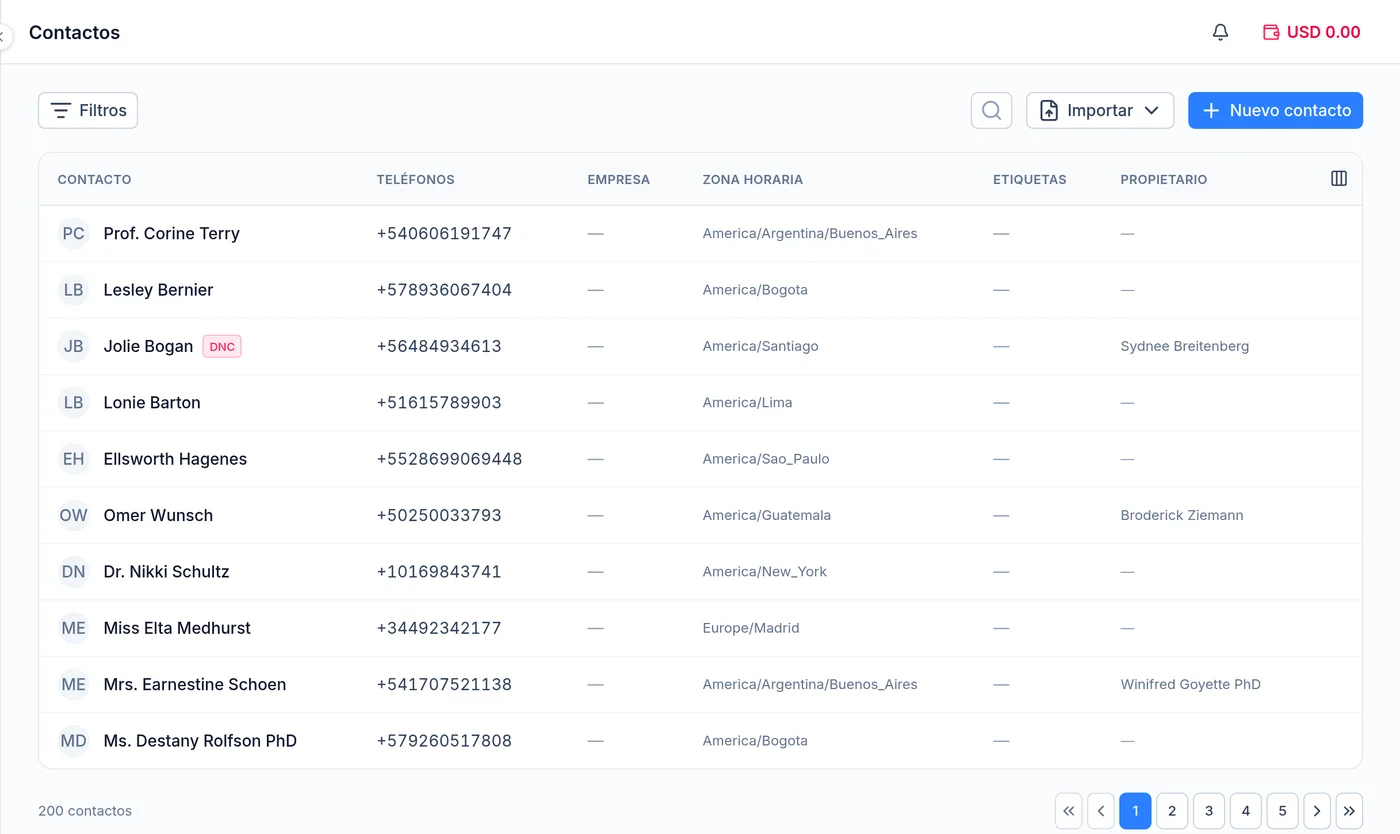Click owner Broderick Ziemann

(x=1182, y=515)
